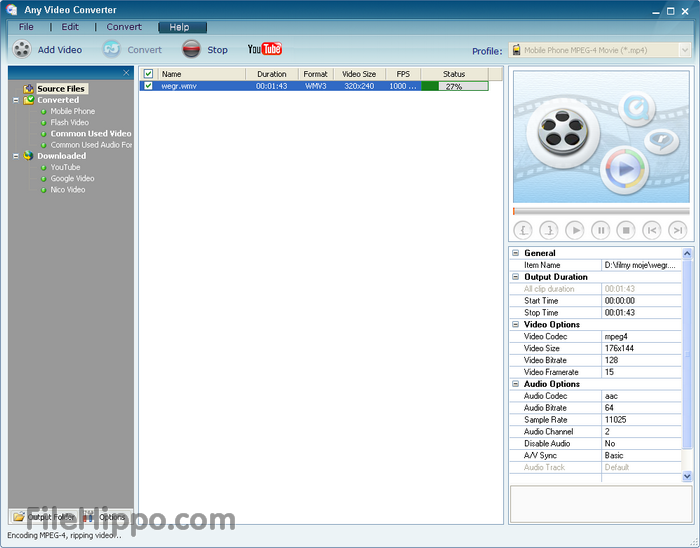Image resolution: width=700 pixels, height=548 pixels.
Task: Pause the video preview
Action: 600,230
